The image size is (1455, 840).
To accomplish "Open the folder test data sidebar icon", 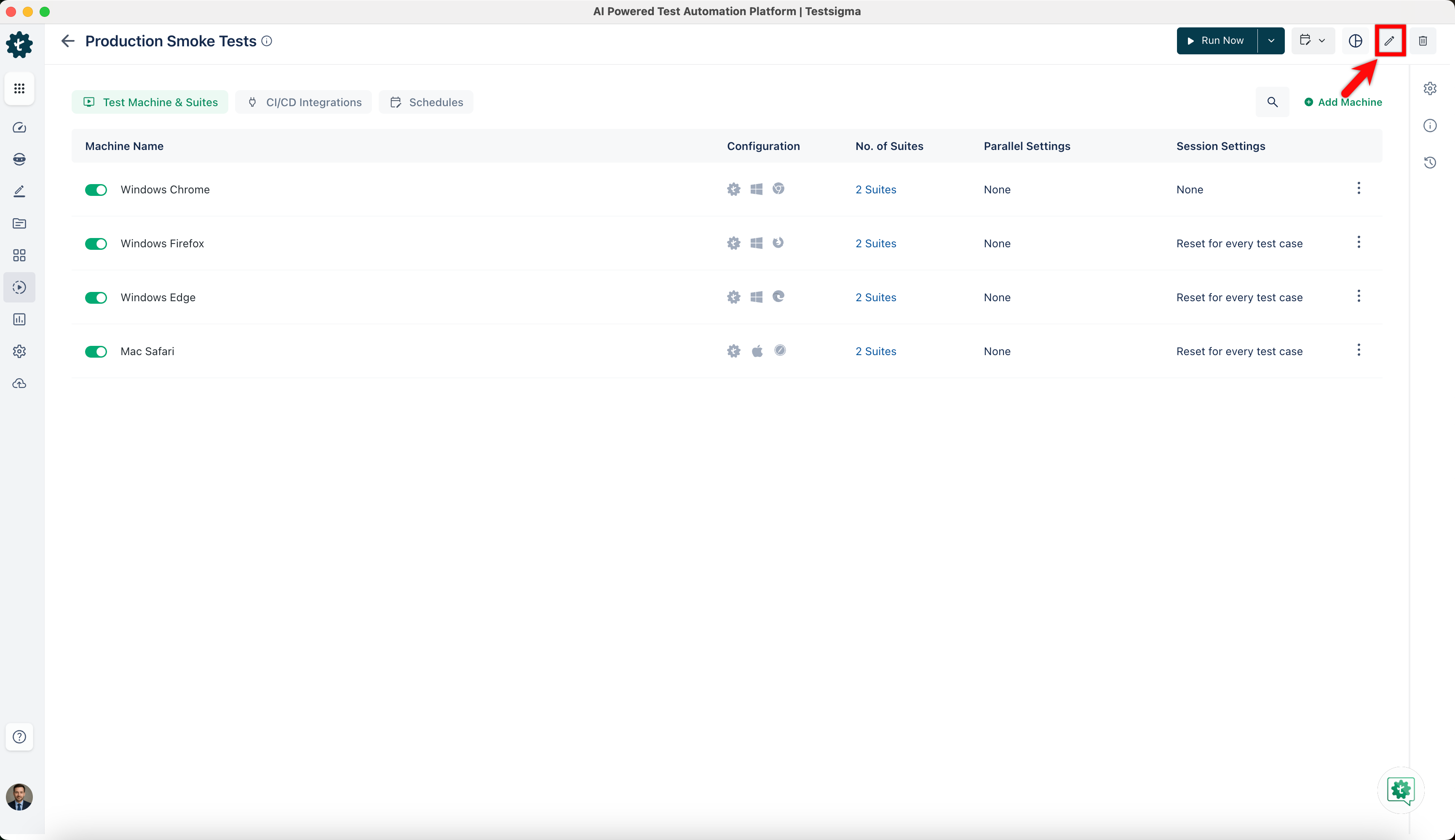I will pos(19,223).
